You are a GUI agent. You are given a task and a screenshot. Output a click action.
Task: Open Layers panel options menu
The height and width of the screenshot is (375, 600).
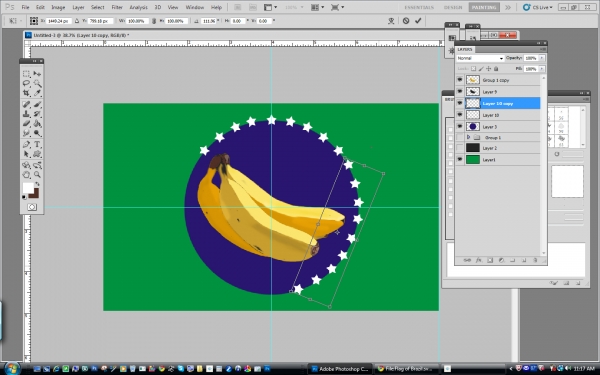(x=543, y=49)
